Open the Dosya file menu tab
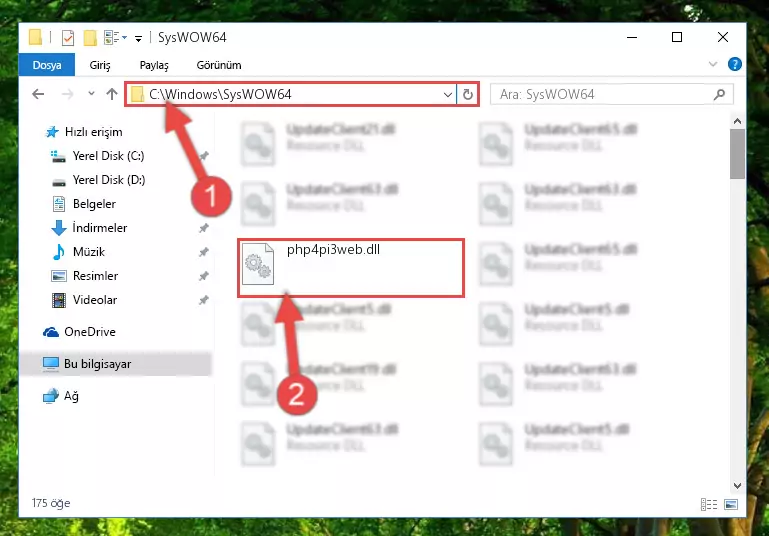Viewport: 769px width, 536px height. tap(47, 65)
